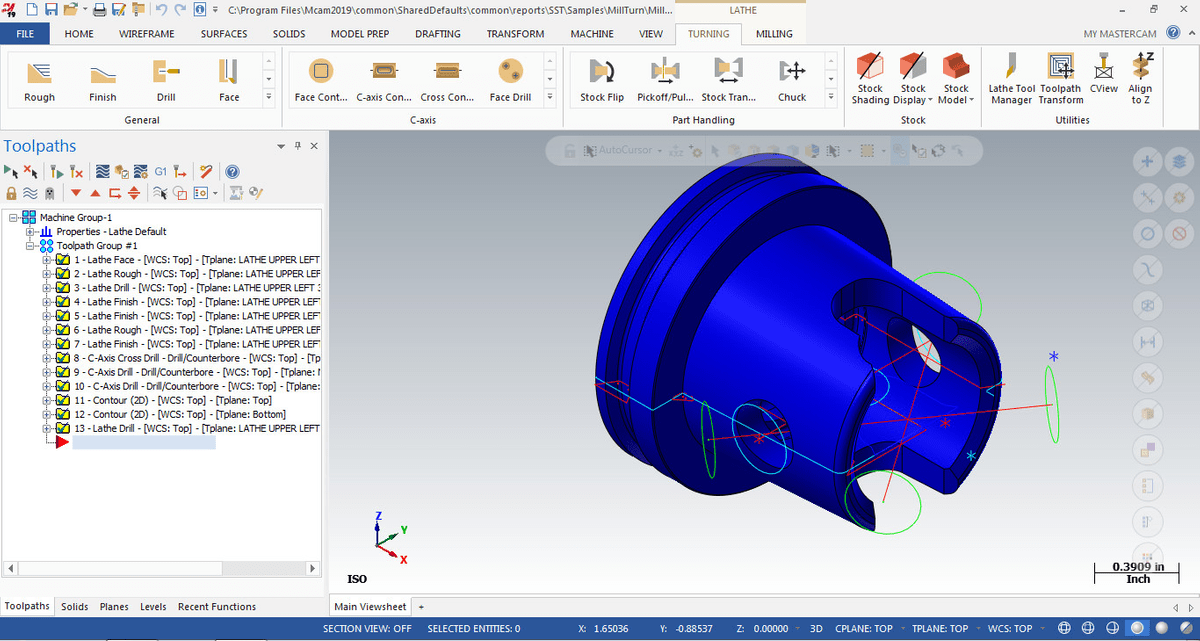Image resolution: width=1200 pixels, height=641 pixels.
Task: Open the Pickoff/Pull operation
Action: click(665, 78)
